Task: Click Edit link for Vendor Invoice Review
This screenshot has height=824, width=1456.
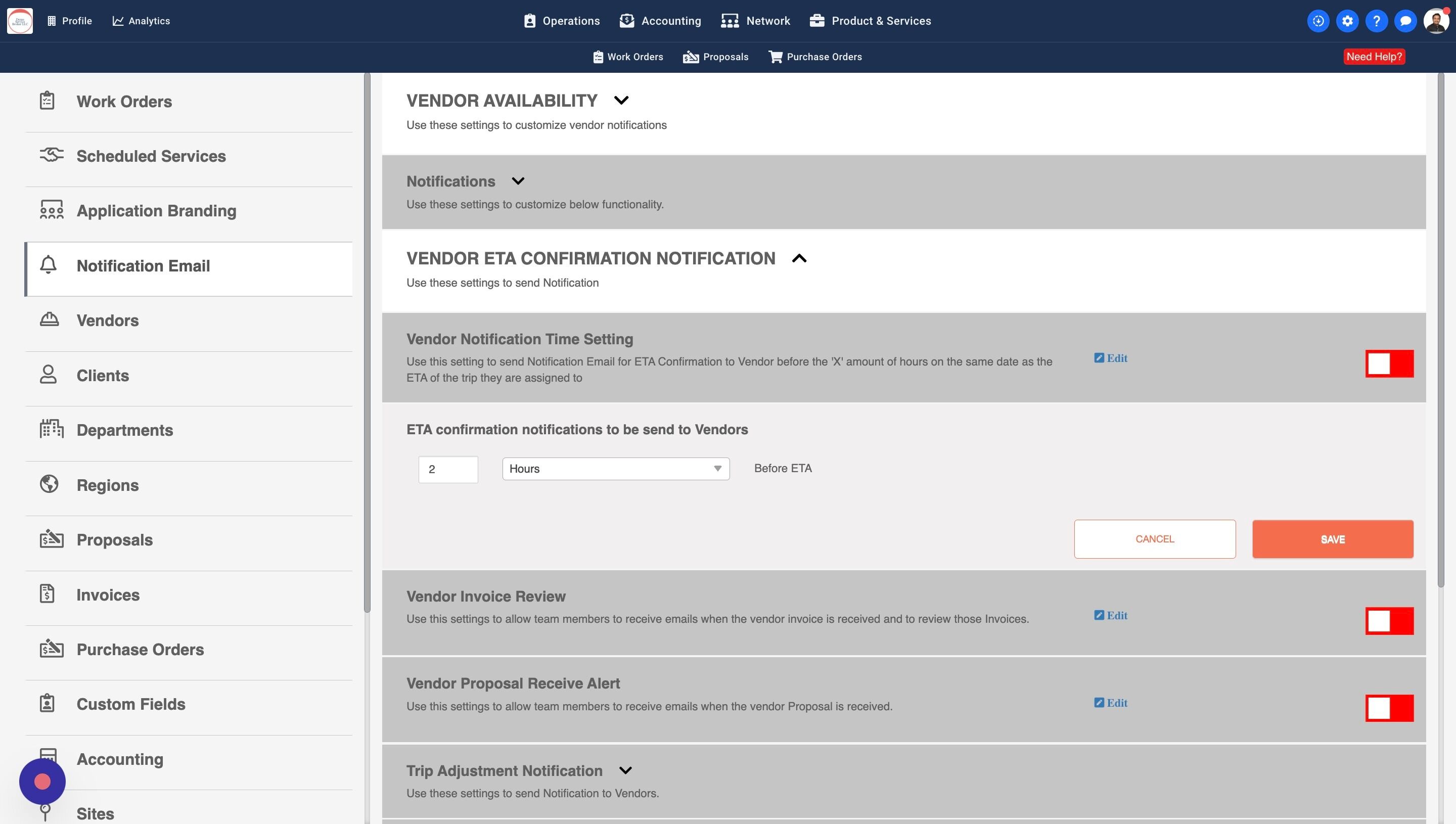Action: click(1111, 615)
